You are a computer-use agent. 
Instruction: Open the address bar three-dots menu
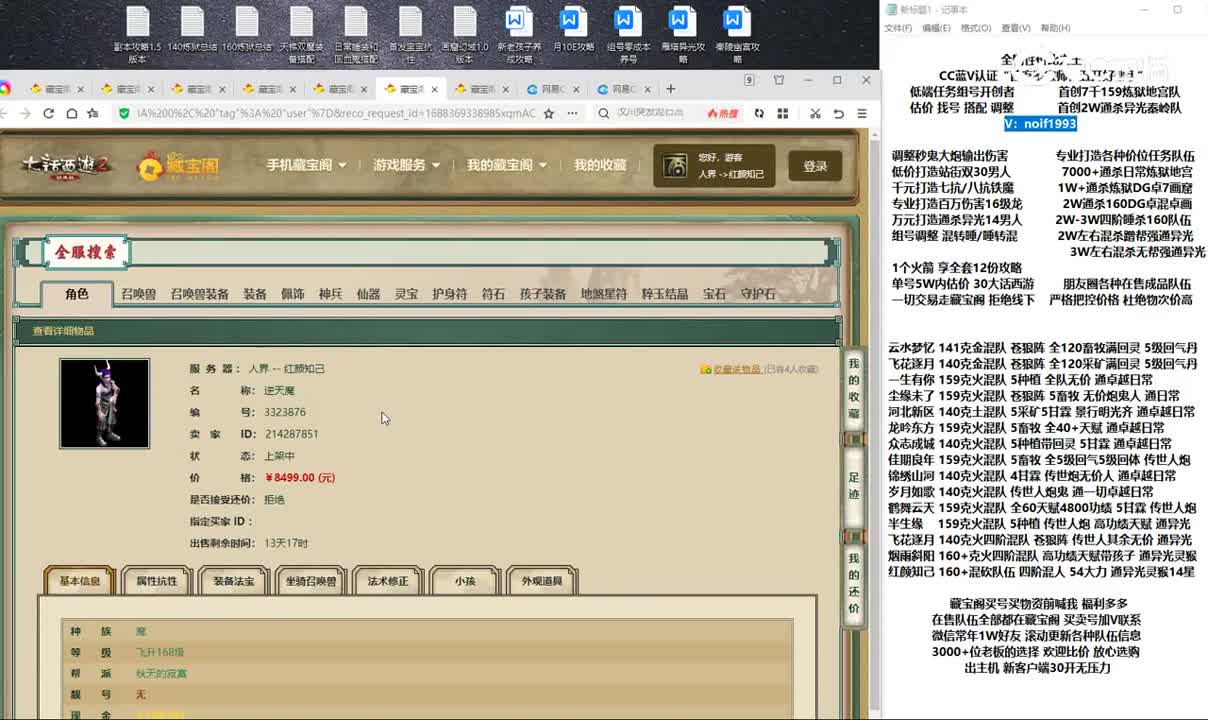pos(571,114)
